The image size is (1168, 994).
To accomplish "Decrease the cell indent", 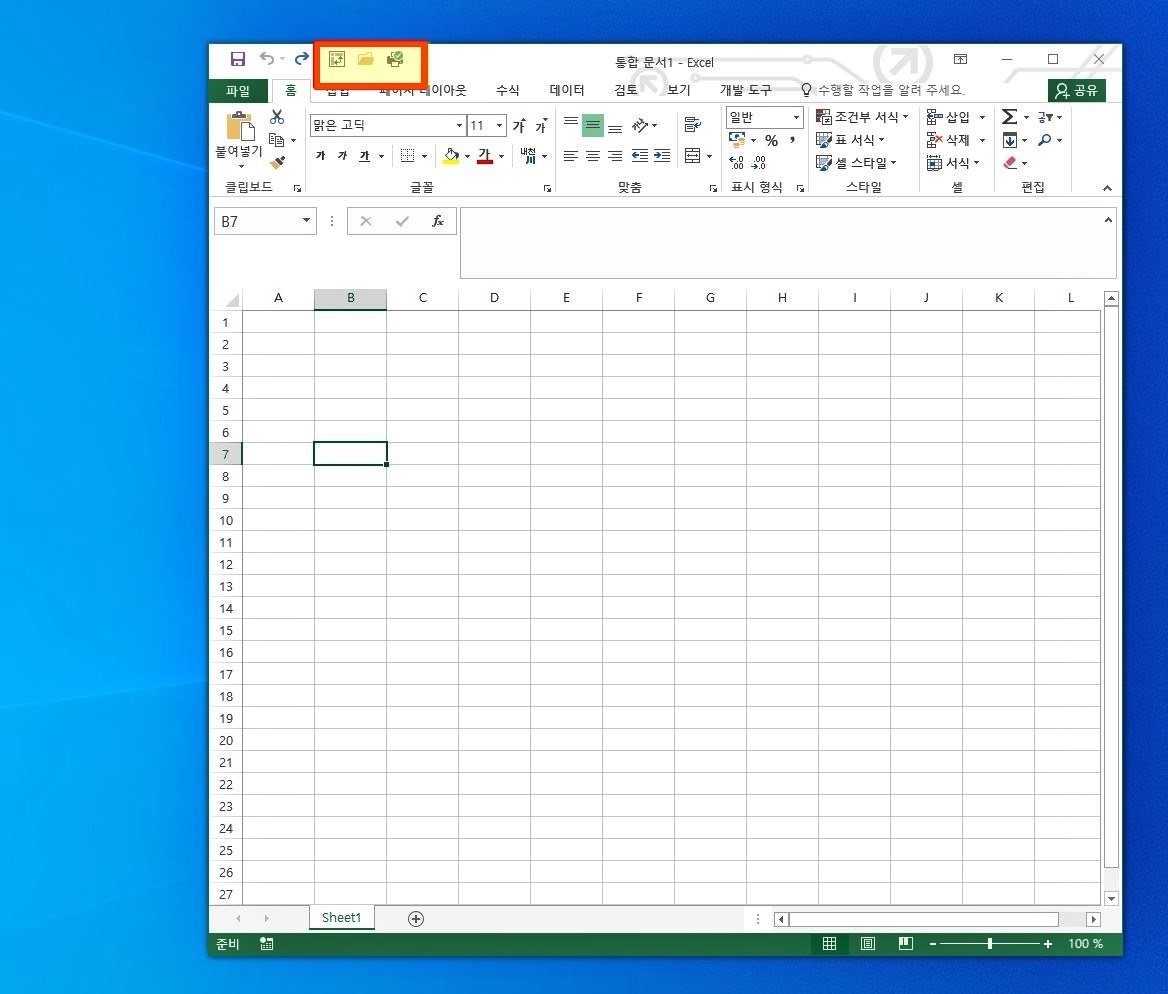I will [x=639, y=156].
